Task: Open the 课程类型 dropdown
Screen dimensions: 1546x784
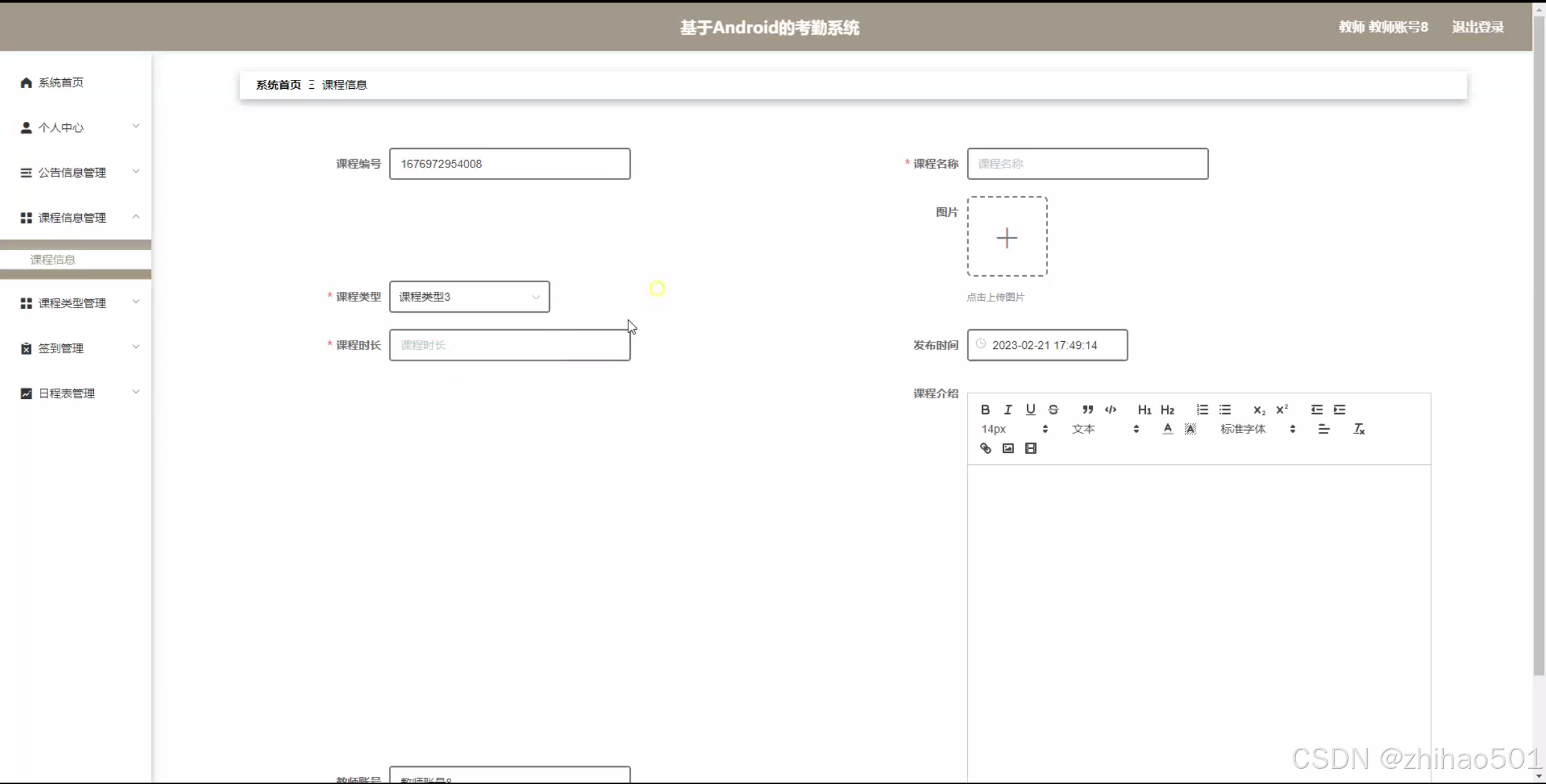Action: (470, 297)
